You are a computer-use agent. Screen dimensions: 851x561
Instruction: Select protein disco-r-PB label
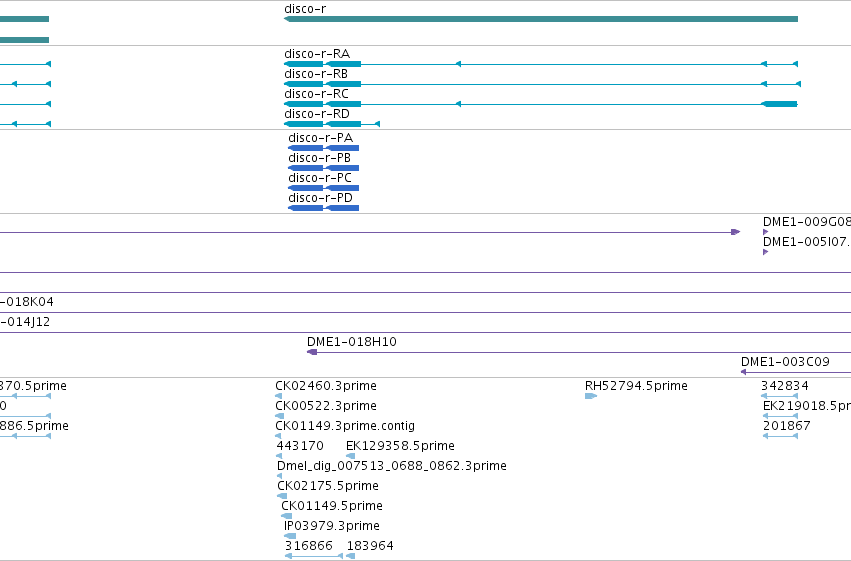(x=319, y=158)
